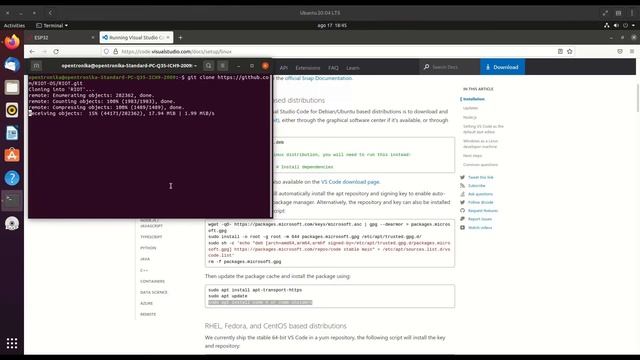Go back in Firefox navigation
This screenshot has width=640, height=360.
tap(32, 51)
